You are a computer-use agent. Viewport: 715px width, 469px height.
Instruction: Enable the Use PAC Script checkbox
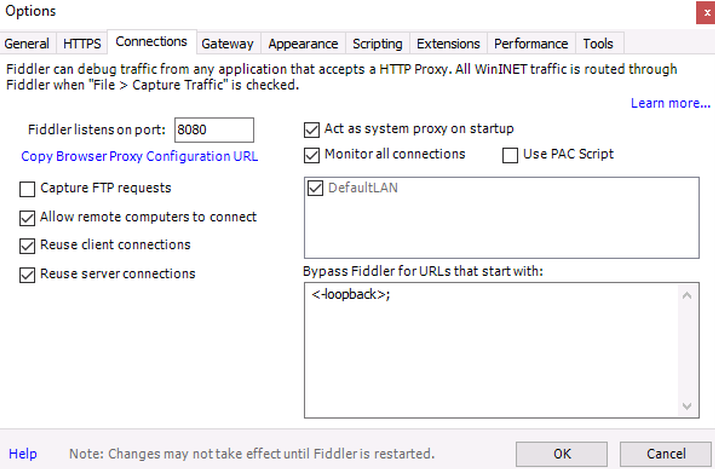[510, 155]
